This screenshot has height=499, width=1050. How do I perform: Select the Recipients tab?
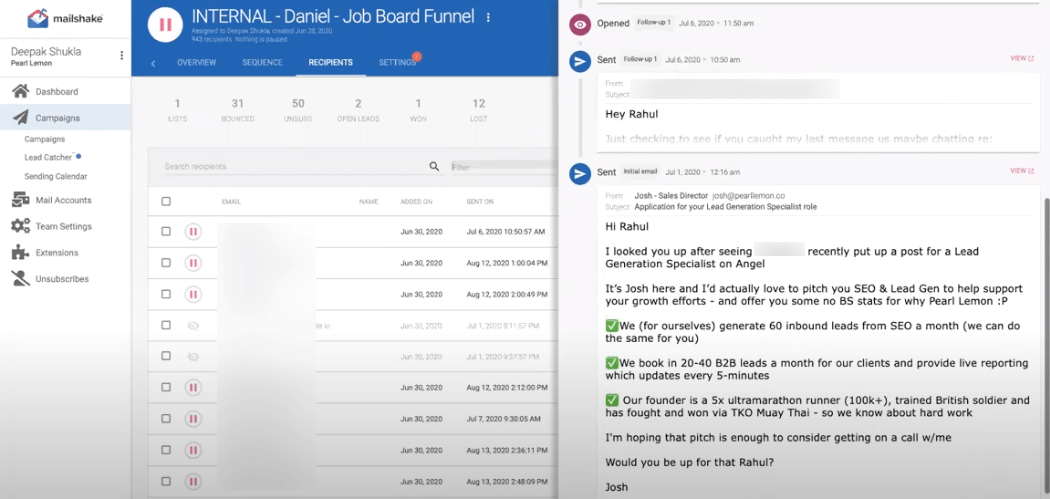point(330,62)
